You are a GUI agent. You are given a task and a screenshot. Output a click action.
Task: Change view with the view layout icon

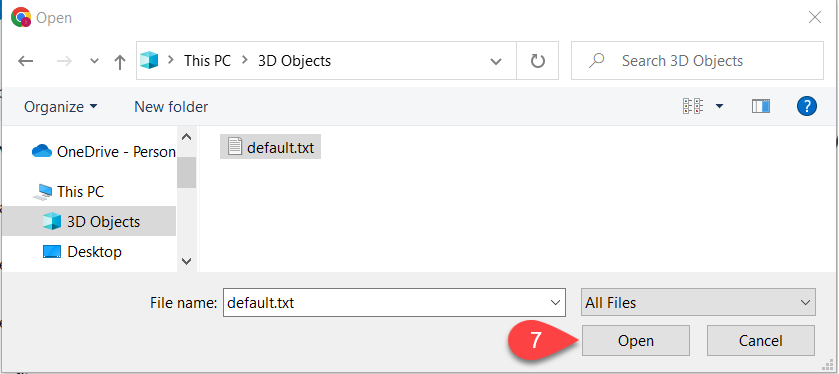(x=692, y=106)
